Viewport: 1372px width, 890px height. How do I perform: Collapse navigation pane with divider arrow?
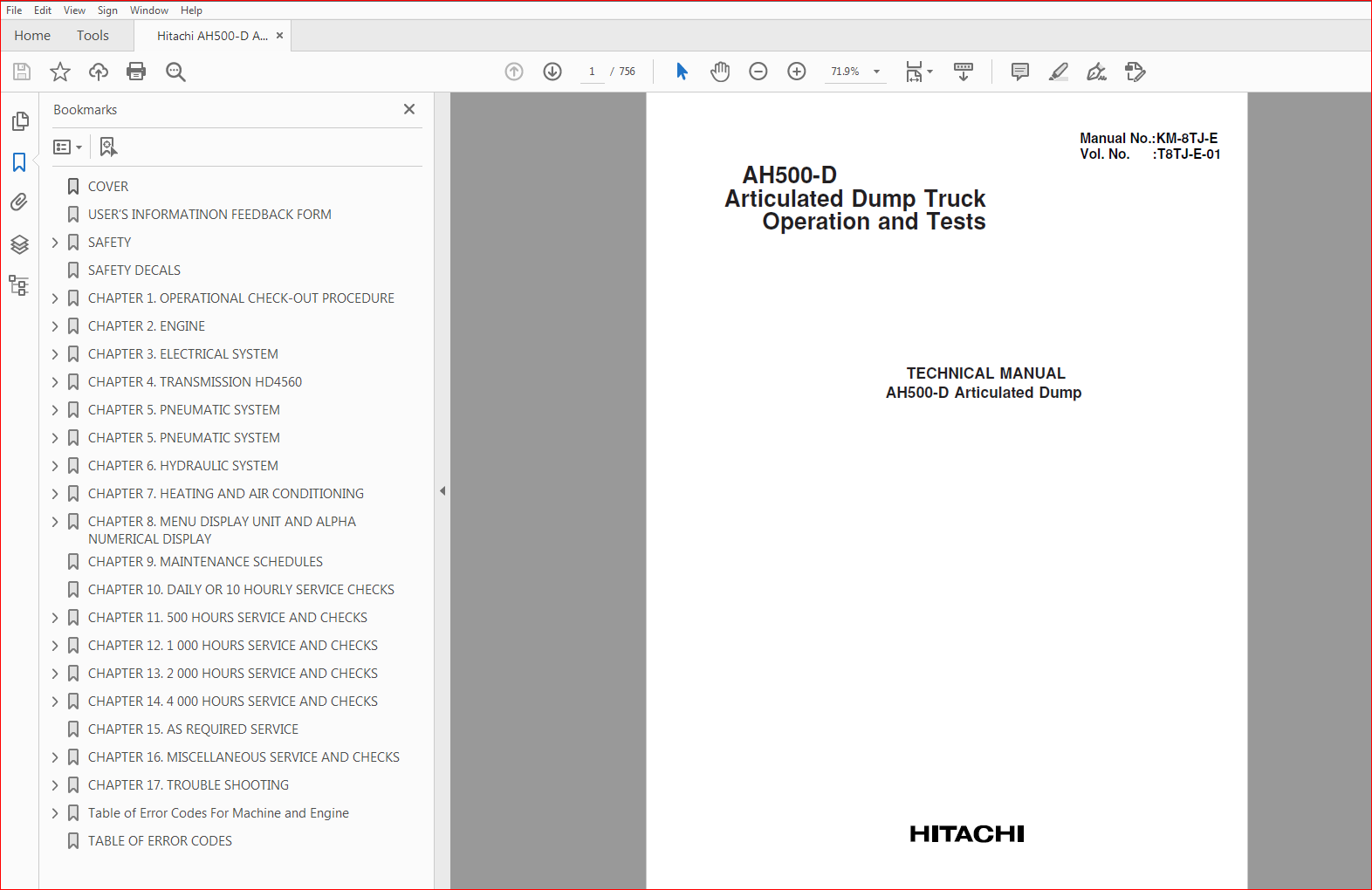(442, 491)
